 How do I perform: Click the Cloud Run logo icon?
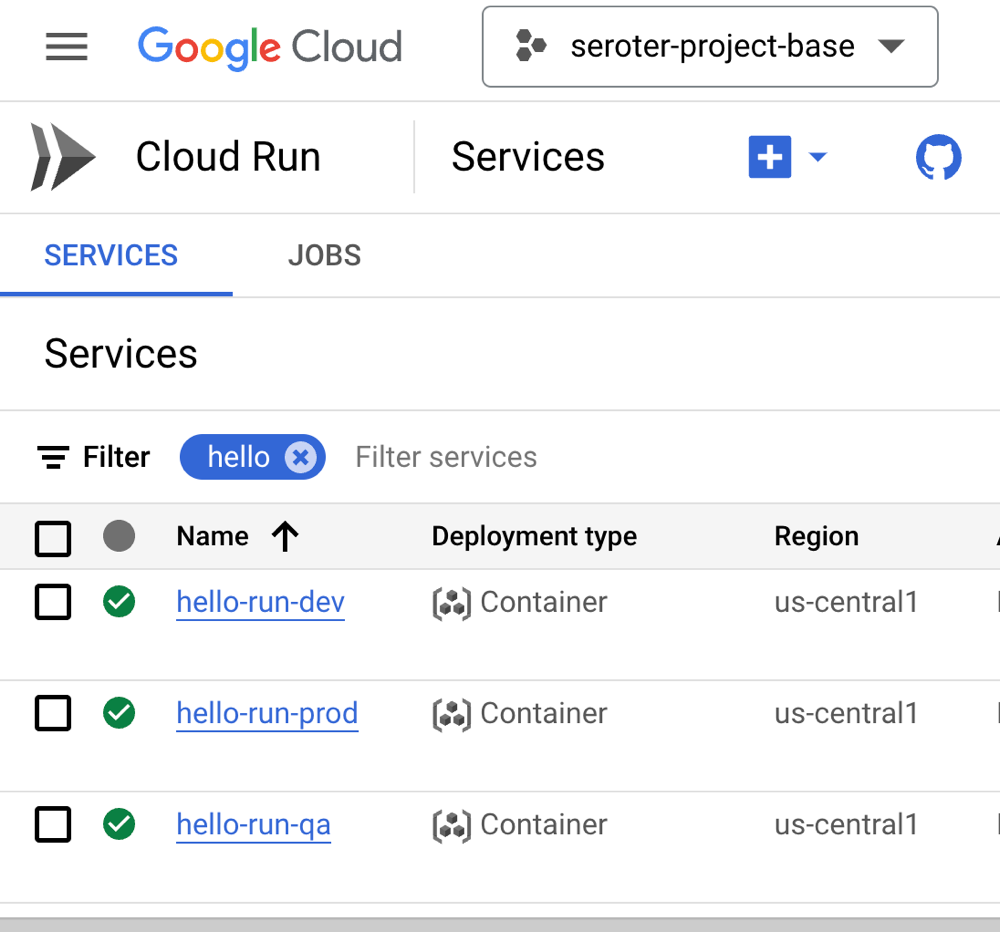[62, 157]
